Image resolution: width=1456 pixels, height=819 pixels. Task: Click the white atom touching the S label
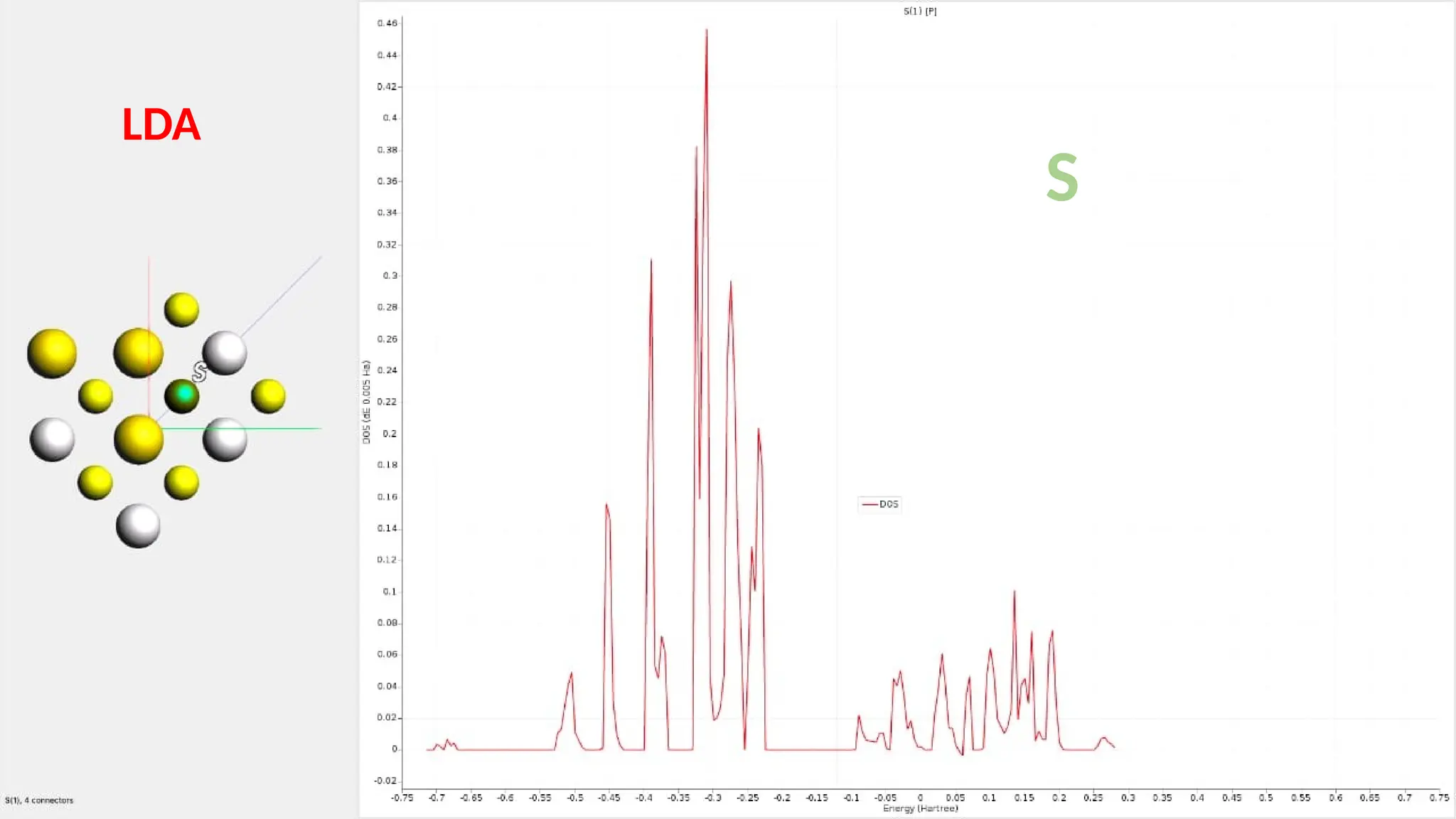(225, 353)
